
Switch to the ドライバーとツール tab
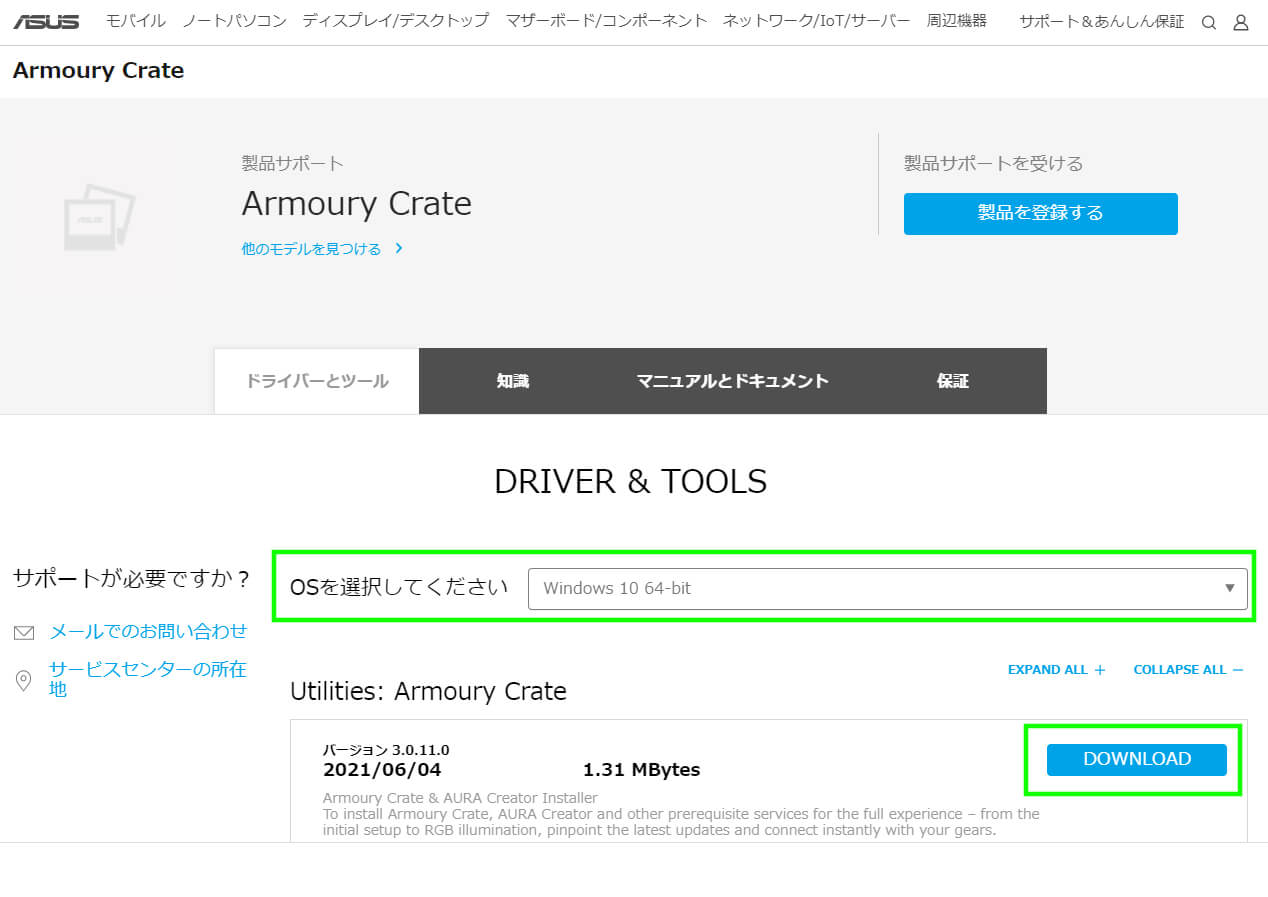coord(317,381)
